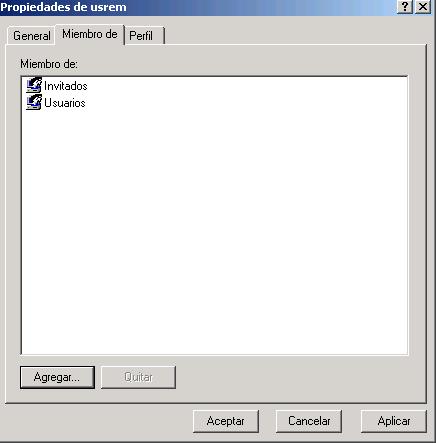Open the Perfil tab
Image resolution: width=436 pixels, height=443 pixels.
pos(144,36)
